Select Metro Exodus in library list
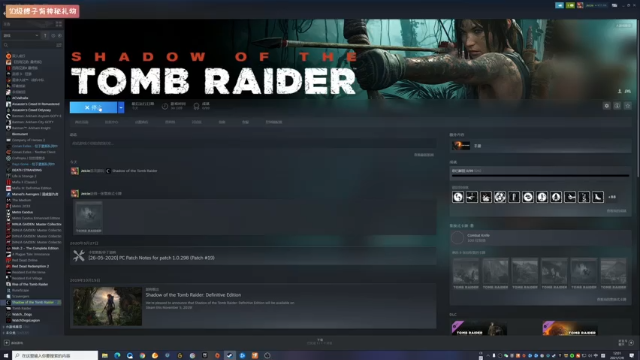This screenshot has width=640, height=360. coord(22,212)
